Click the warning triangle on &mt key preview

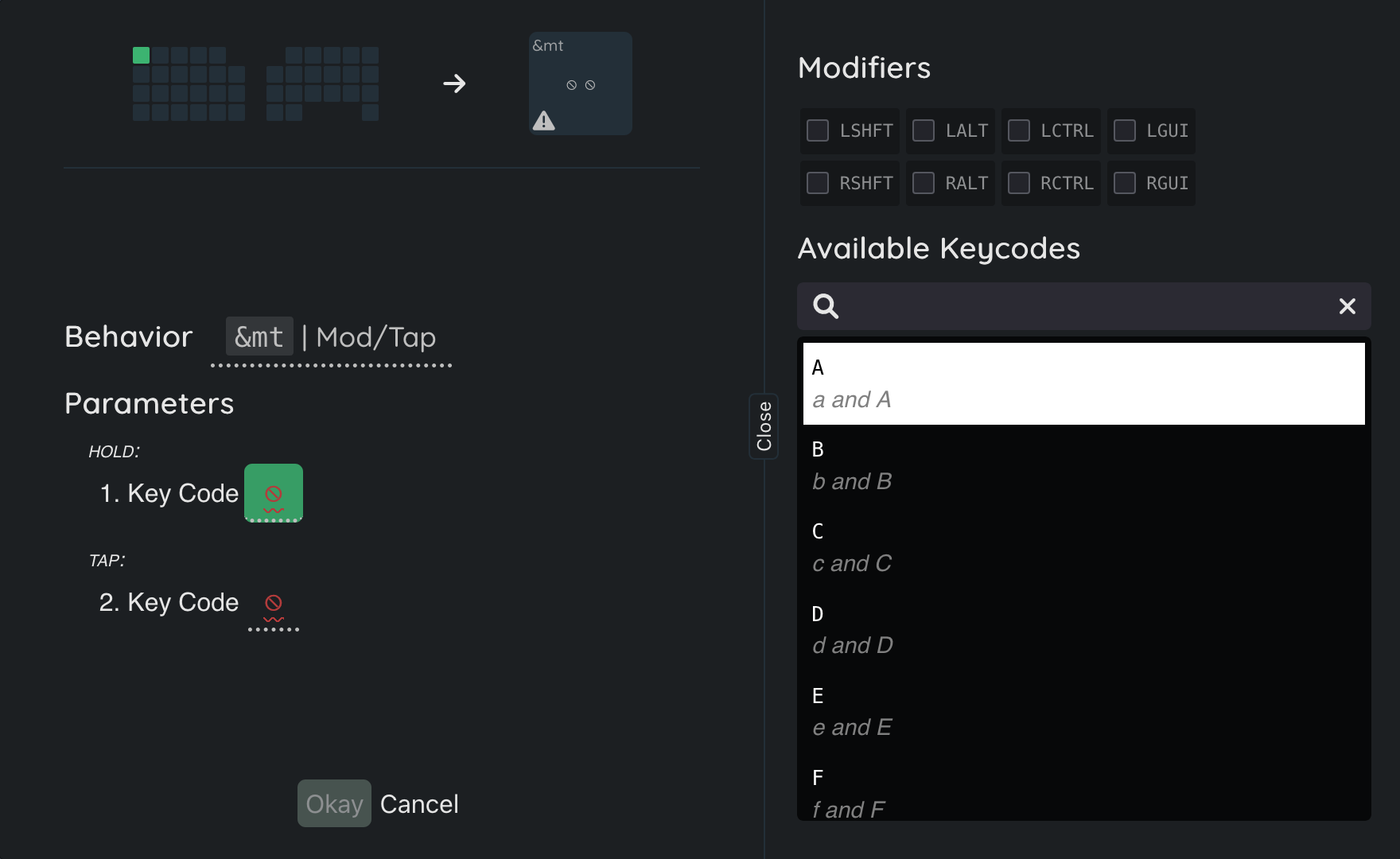pyautogui.click(x=544, y=121)
